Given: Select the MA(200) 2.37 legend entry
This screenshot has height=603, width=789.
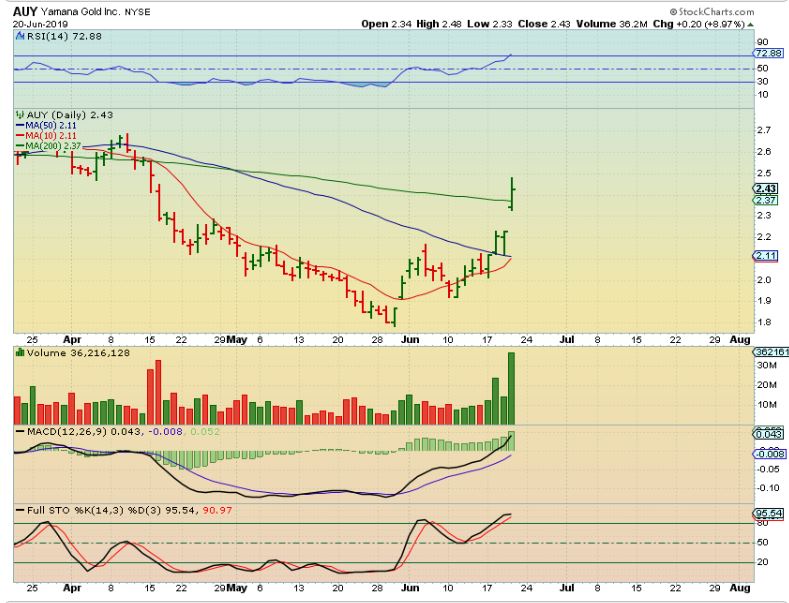Looking at the screenshot, I should [x=48, y=145].
